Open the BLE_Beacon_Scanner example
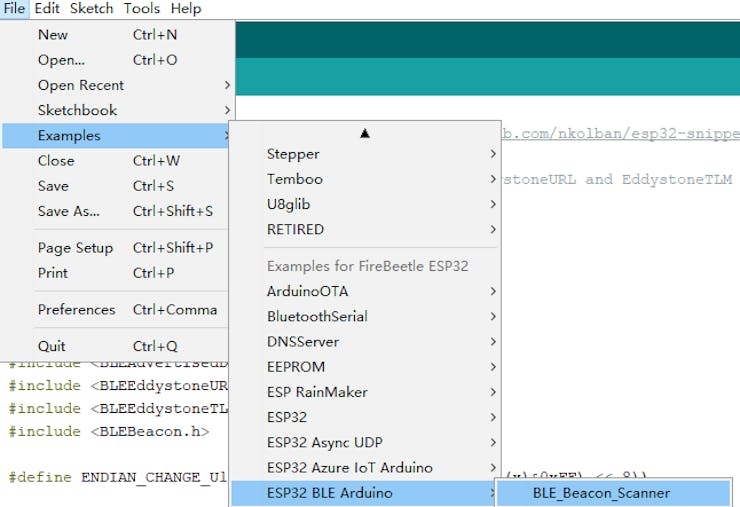 [614, 493]
